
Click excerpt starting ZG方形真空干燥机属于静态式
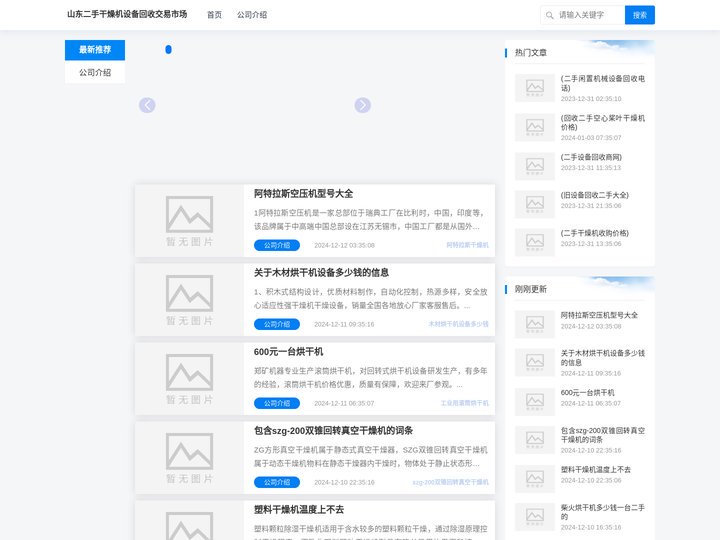pyautogui.click(x=371, y=456)
